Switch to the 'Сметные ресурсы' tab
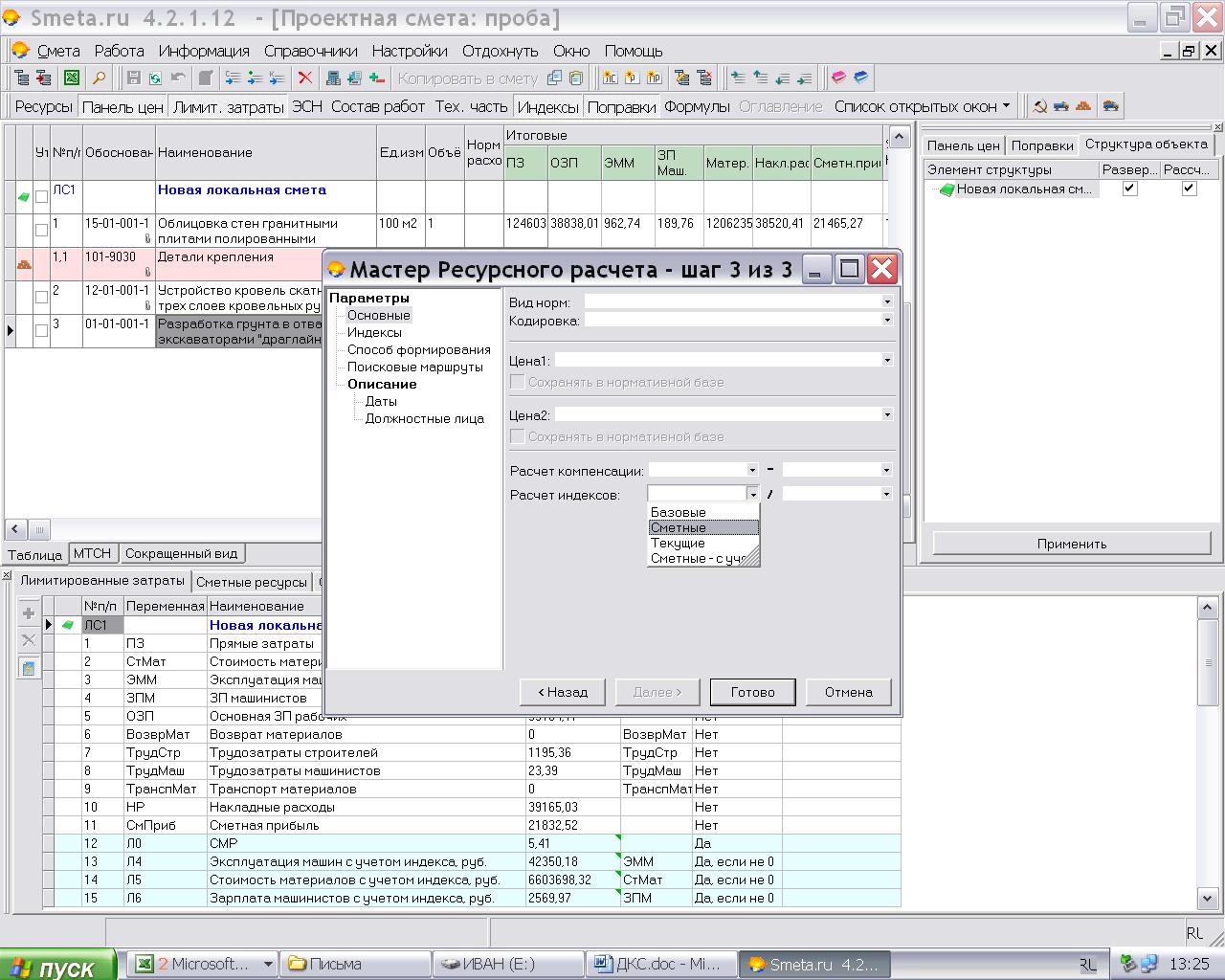Screen dimensions: 1225x980 (251, 582)
